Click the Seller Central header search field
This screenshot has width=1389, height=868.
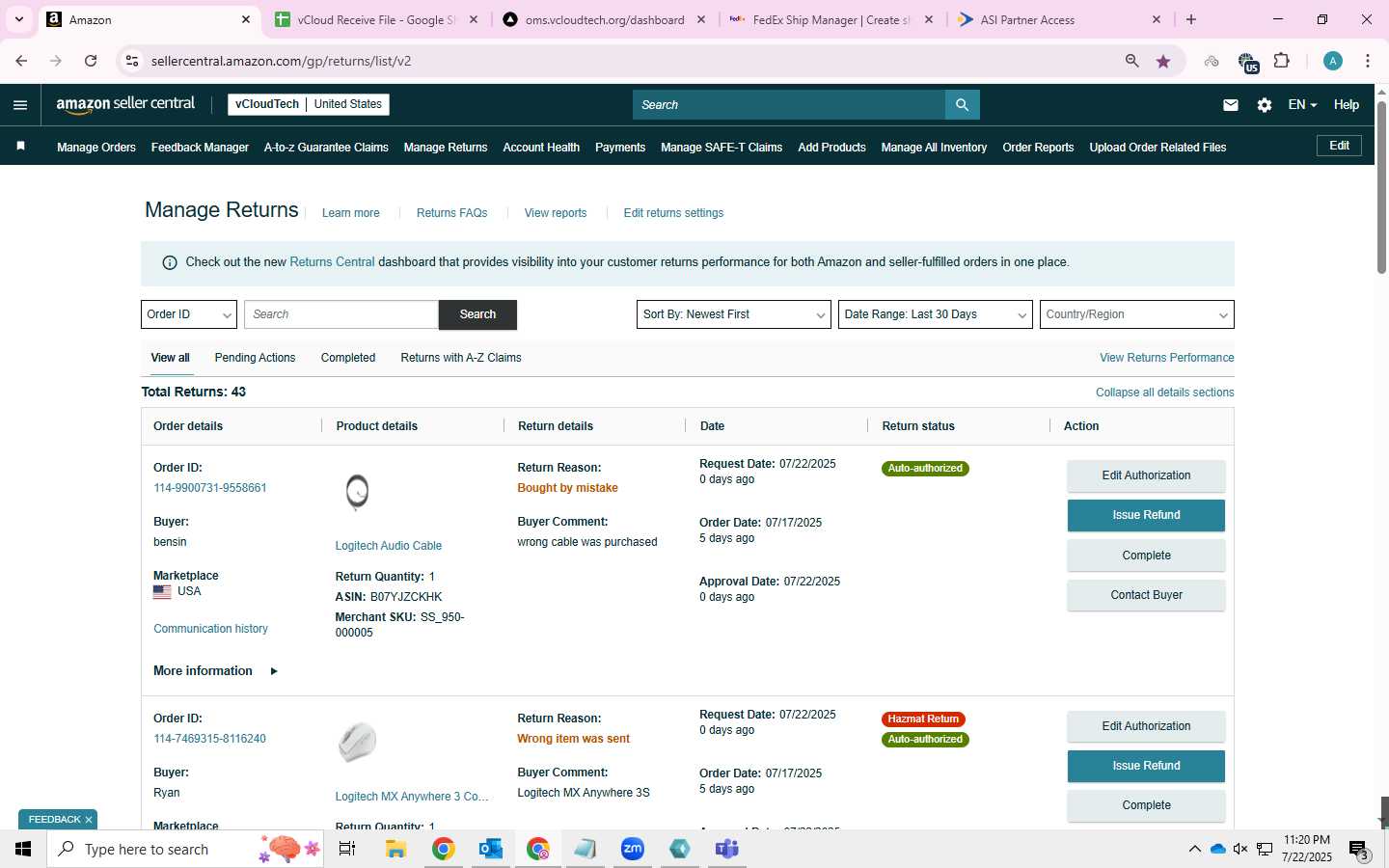pyautogui.click(x=789, y=105)
